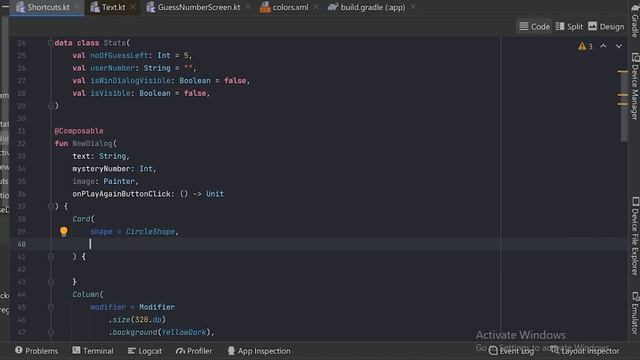Click the first warning stripe mark on scrollbar
640x360 pixels.
pos(622,71)
